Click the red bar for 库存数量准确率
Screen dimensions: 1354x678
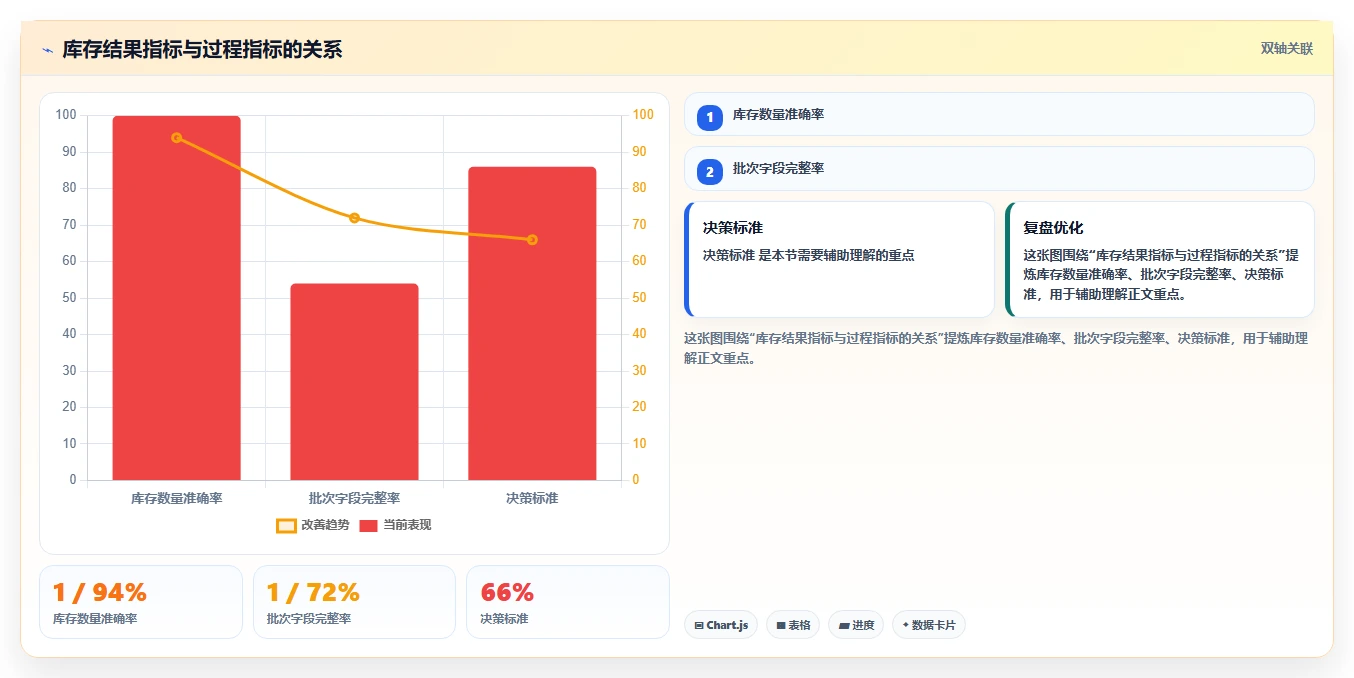(176, 298)
